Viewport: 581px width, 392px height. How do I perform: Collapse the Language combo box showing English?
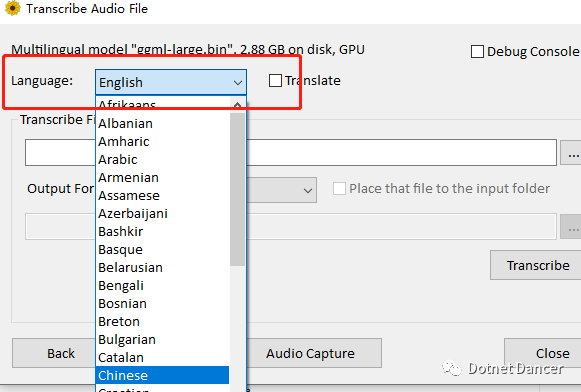point(171,82)
